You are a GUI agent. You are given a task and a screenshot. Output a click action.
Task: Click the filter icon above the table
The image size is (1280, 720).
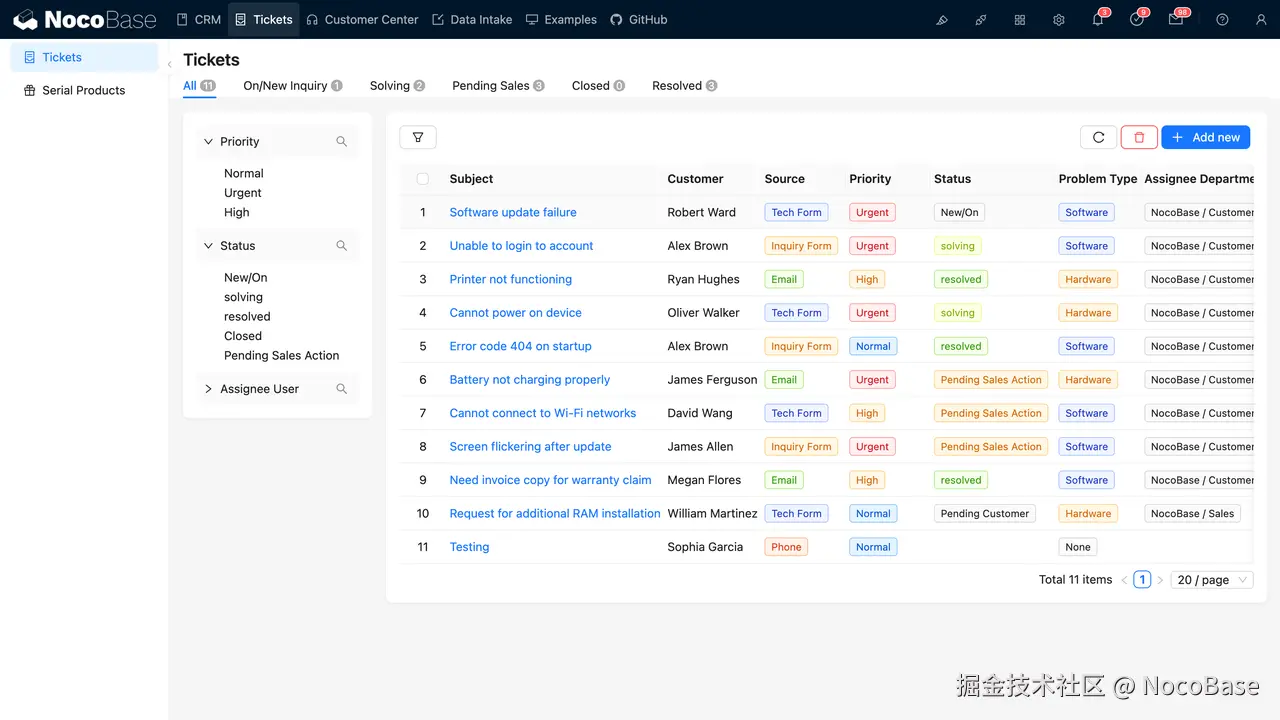pyautogui.click(x=418, y=137)
